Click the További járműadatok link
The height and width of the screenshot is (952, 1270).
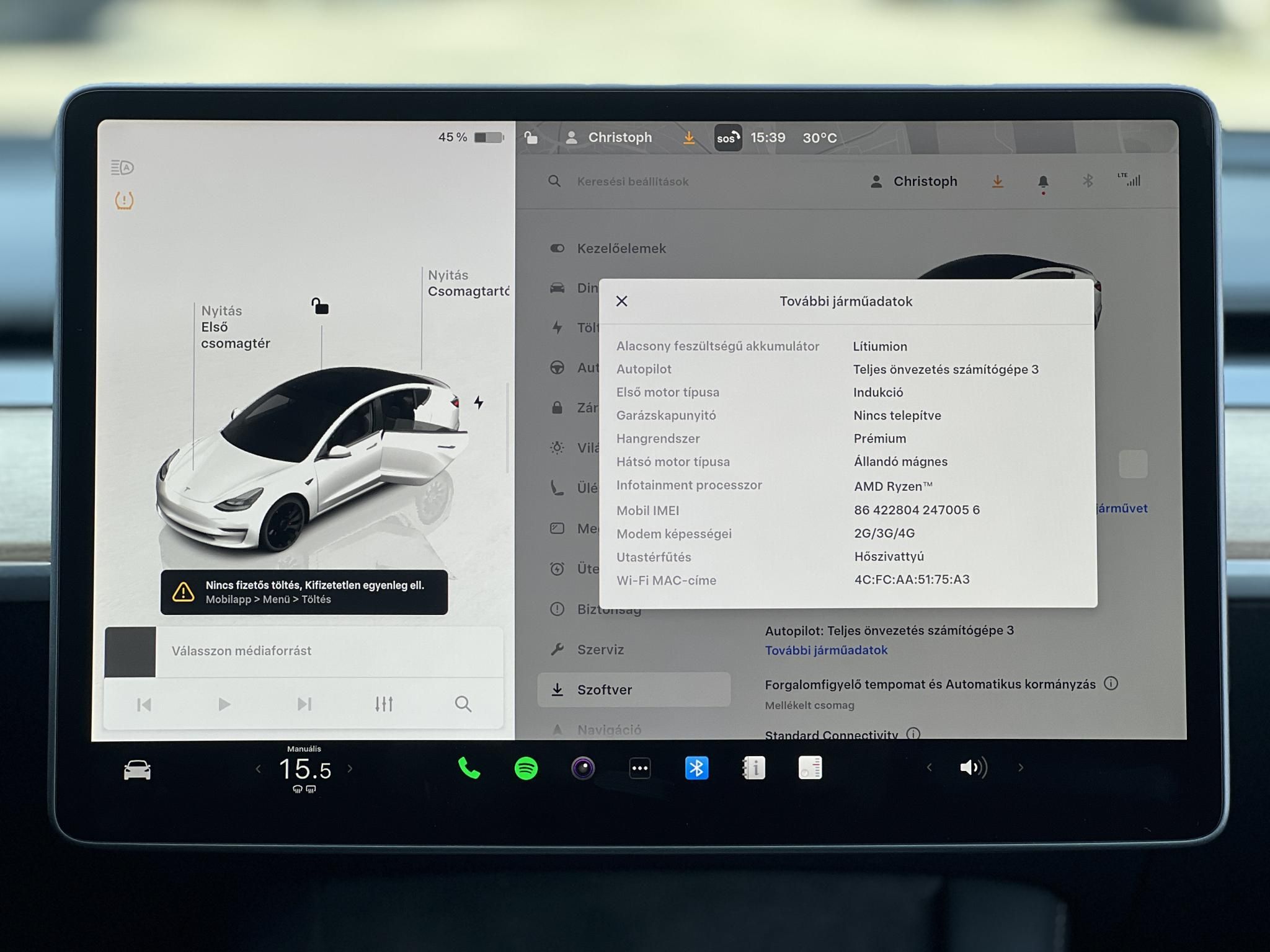[x=826, y=650]
